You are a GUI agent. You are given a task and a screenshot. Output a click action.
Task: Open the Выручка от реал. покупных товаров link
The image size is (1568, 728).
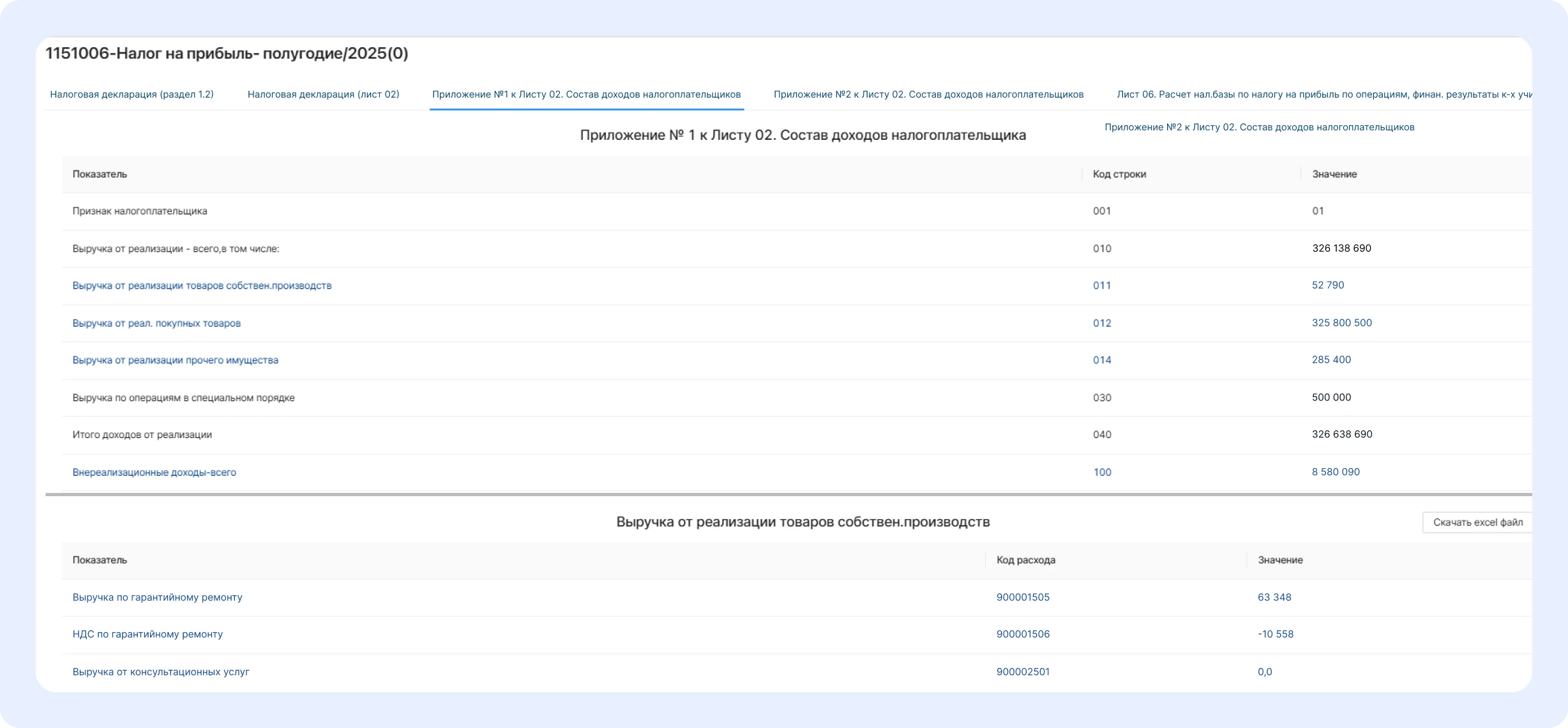click(156, 323)
